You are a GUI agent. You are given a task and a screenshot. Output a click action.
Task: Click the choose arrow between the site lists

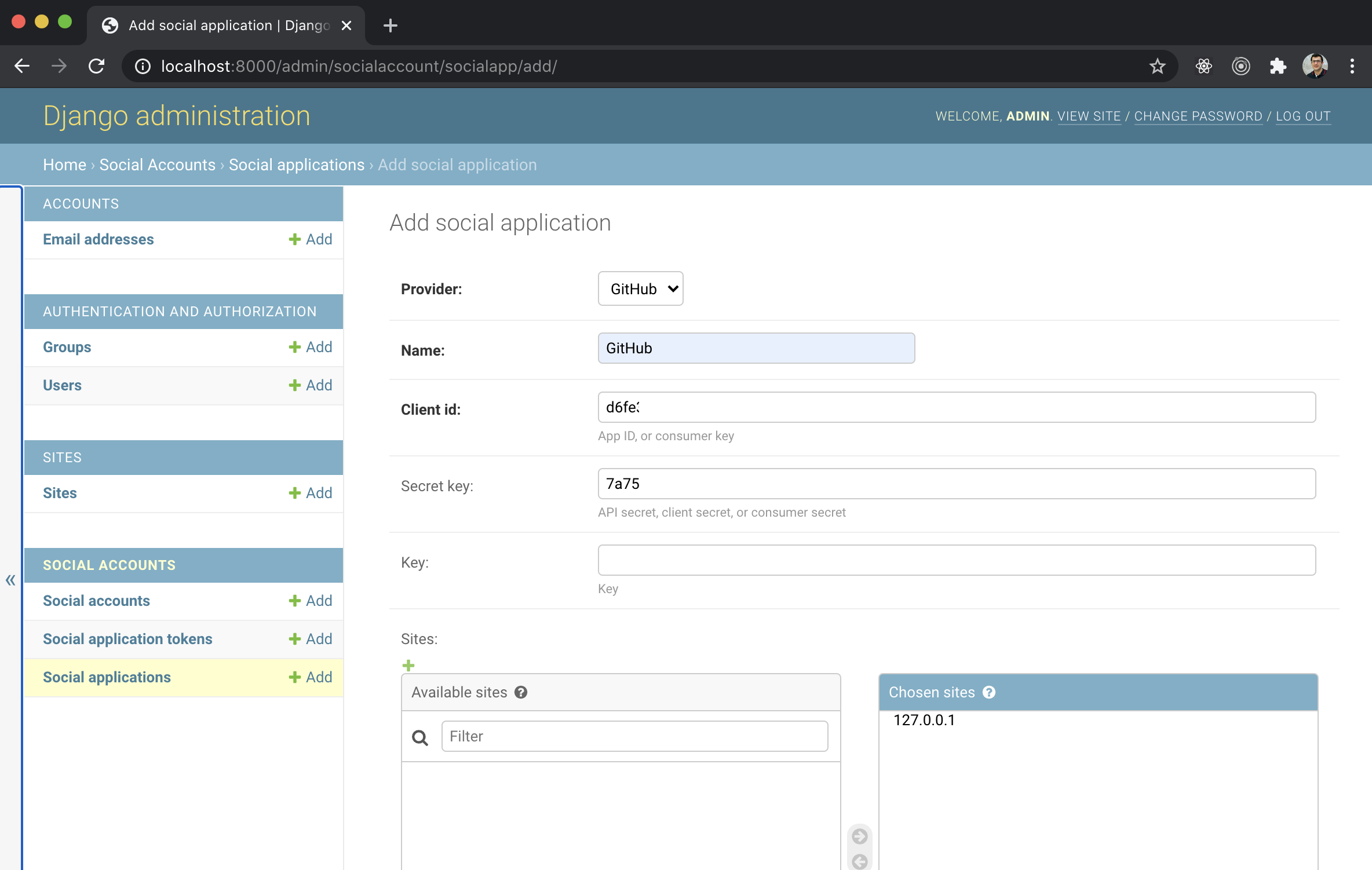point(860,836)
